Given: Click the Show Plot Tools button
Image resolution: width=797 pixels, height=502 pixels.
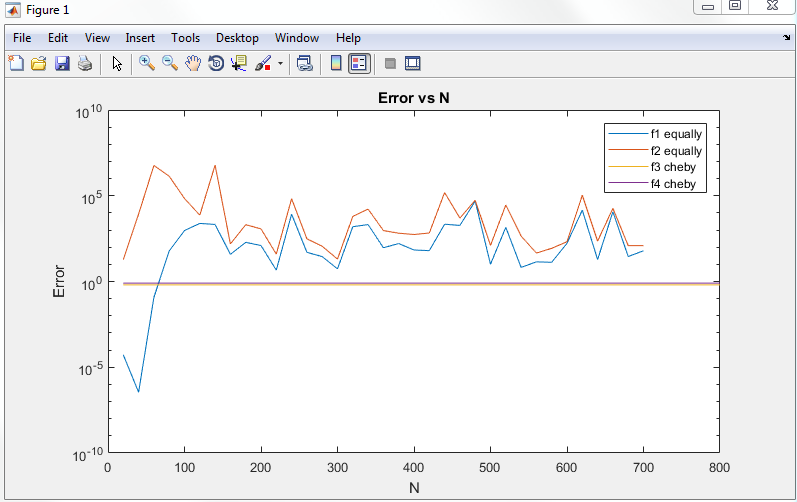Looking at the screenshot, I should tap(412, 63).
